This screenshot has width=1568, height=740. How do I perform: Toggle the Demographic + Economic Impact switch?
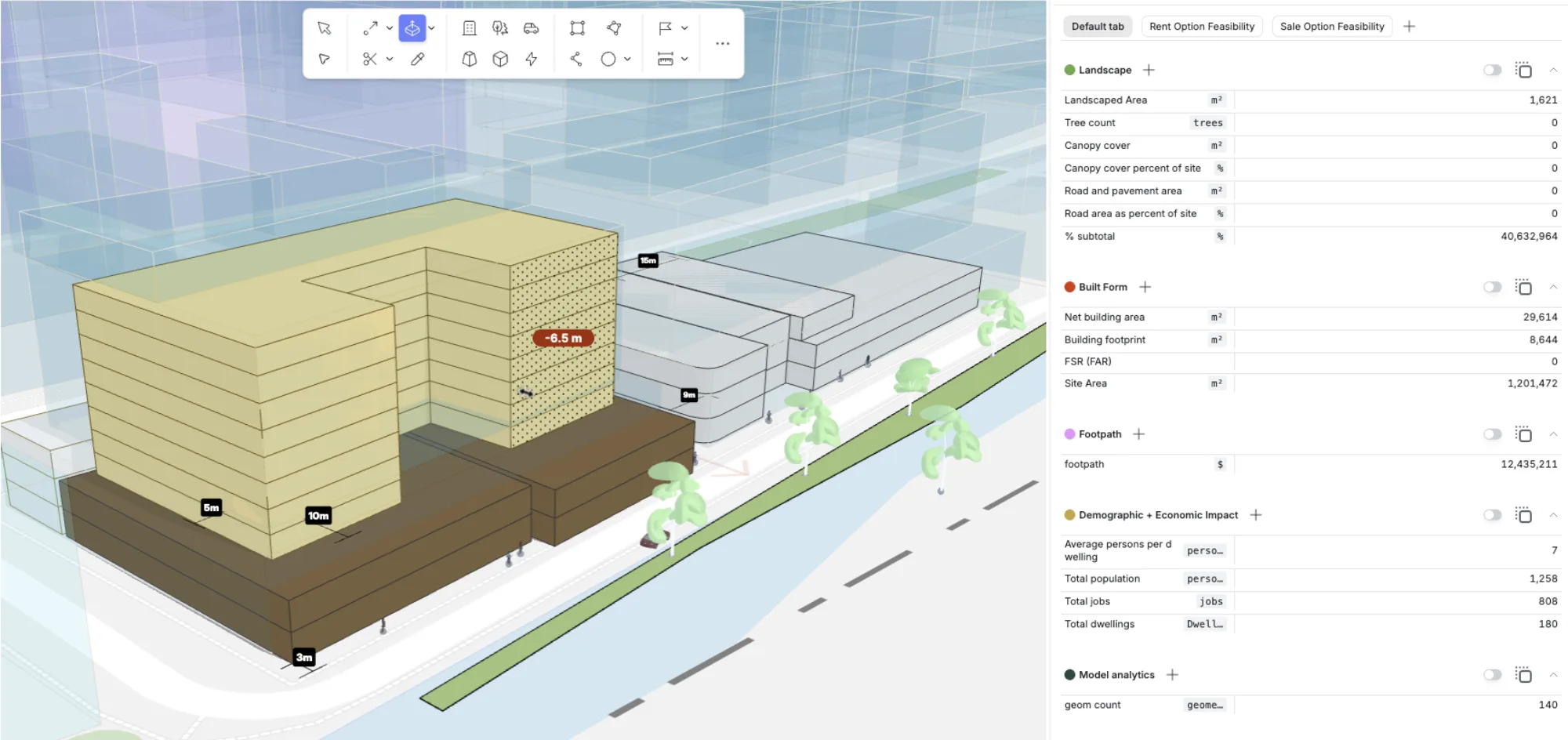click(1492, 515)
